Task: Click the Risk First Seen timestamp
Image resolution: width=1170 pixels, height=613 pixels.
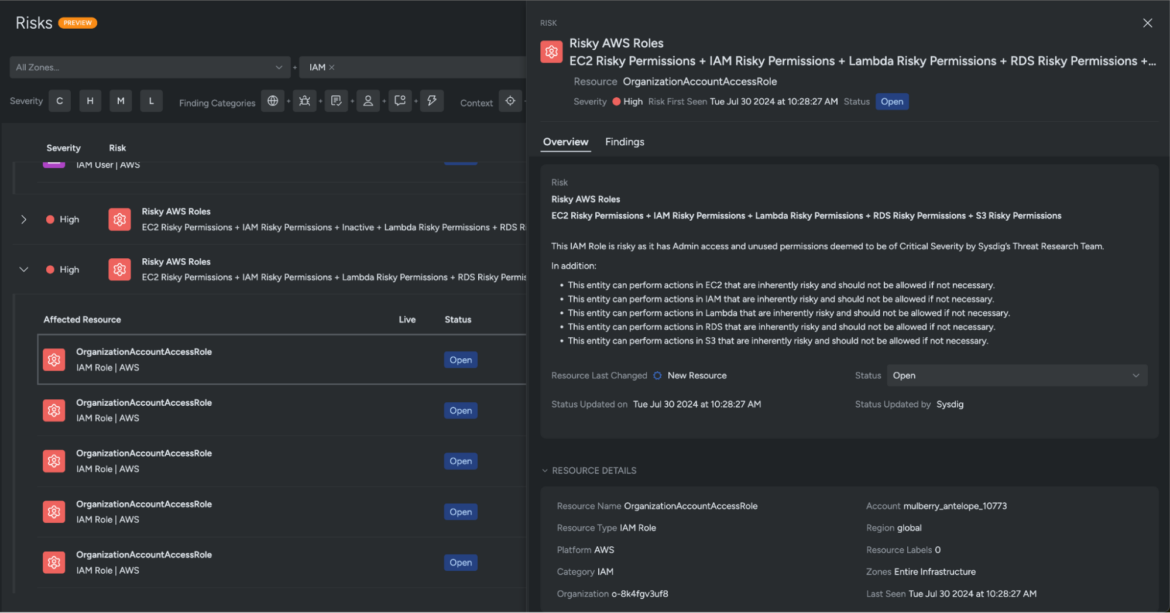Action: click(774, 101)
